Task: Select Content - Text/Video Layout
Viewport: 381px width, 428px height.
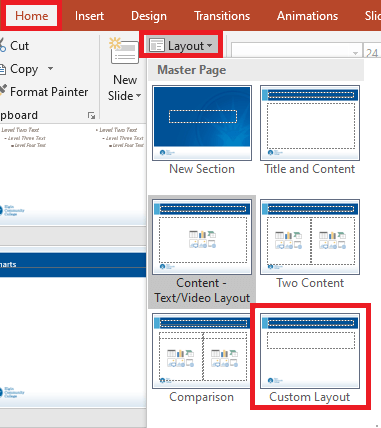Action: pos(202,252)
